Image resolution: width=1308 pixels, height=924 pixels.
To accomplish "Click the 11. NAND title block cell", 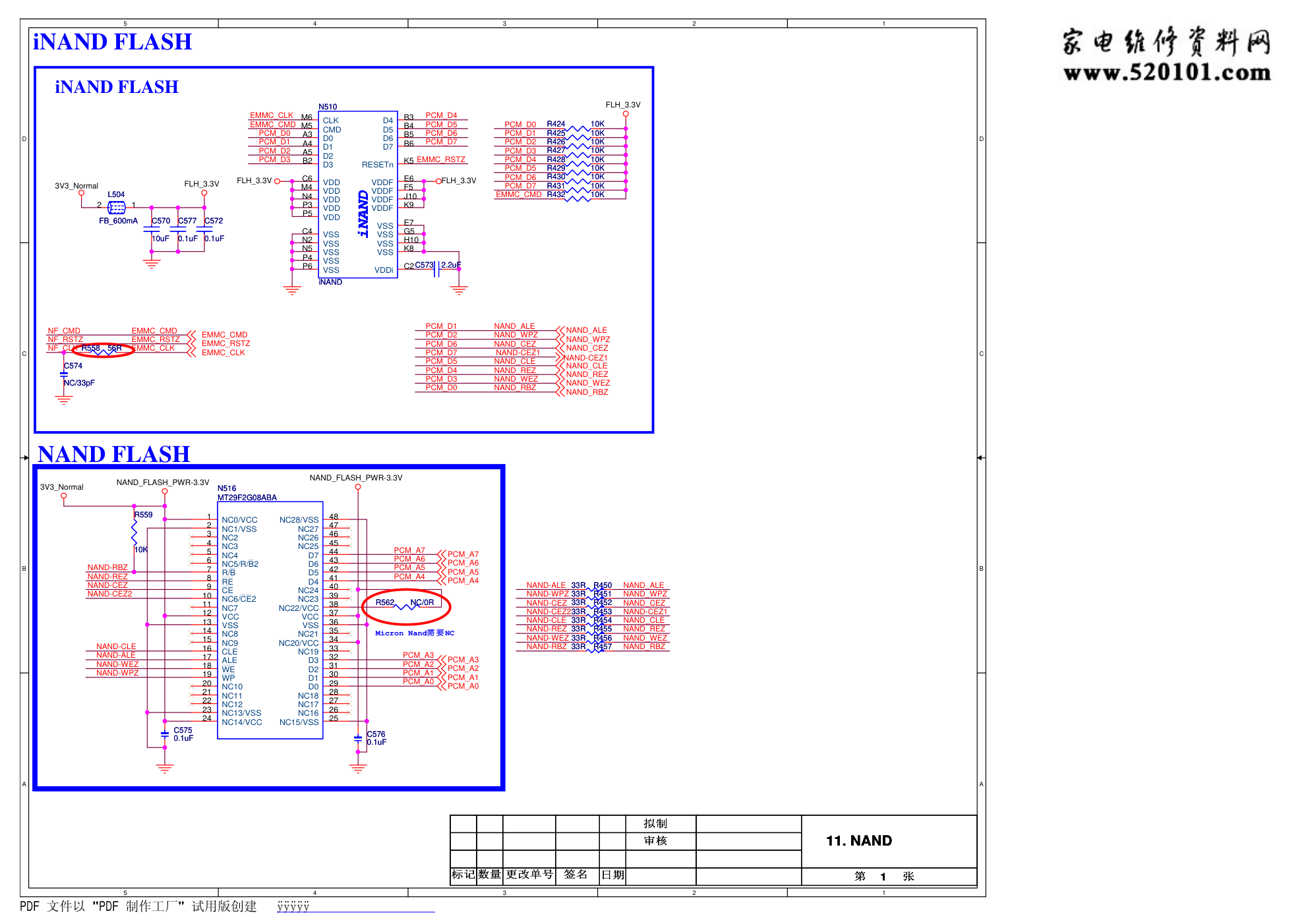I will 858,841.
